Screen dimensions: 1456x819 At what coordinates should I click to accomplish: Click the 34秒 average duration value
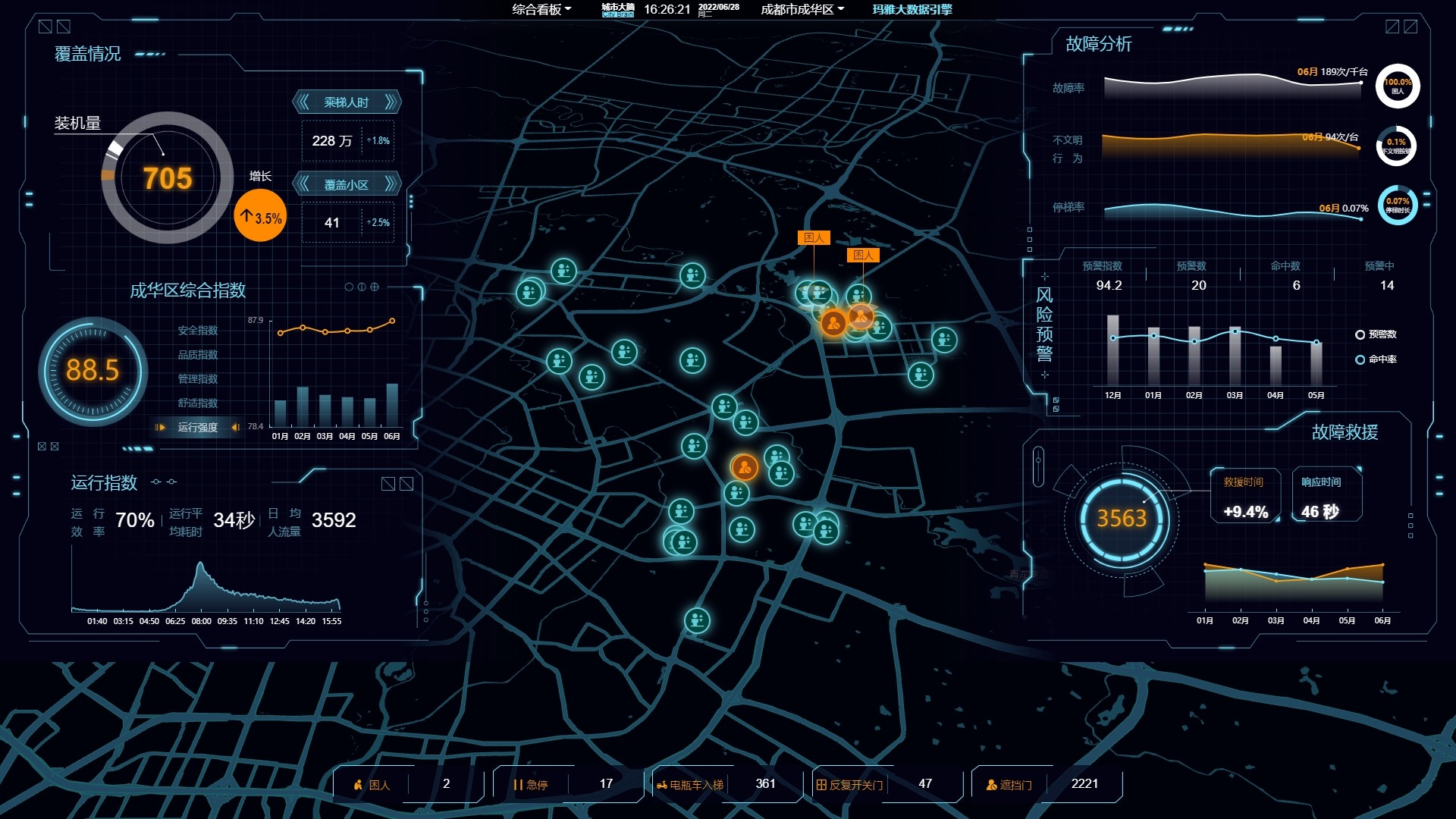(234, 520)
